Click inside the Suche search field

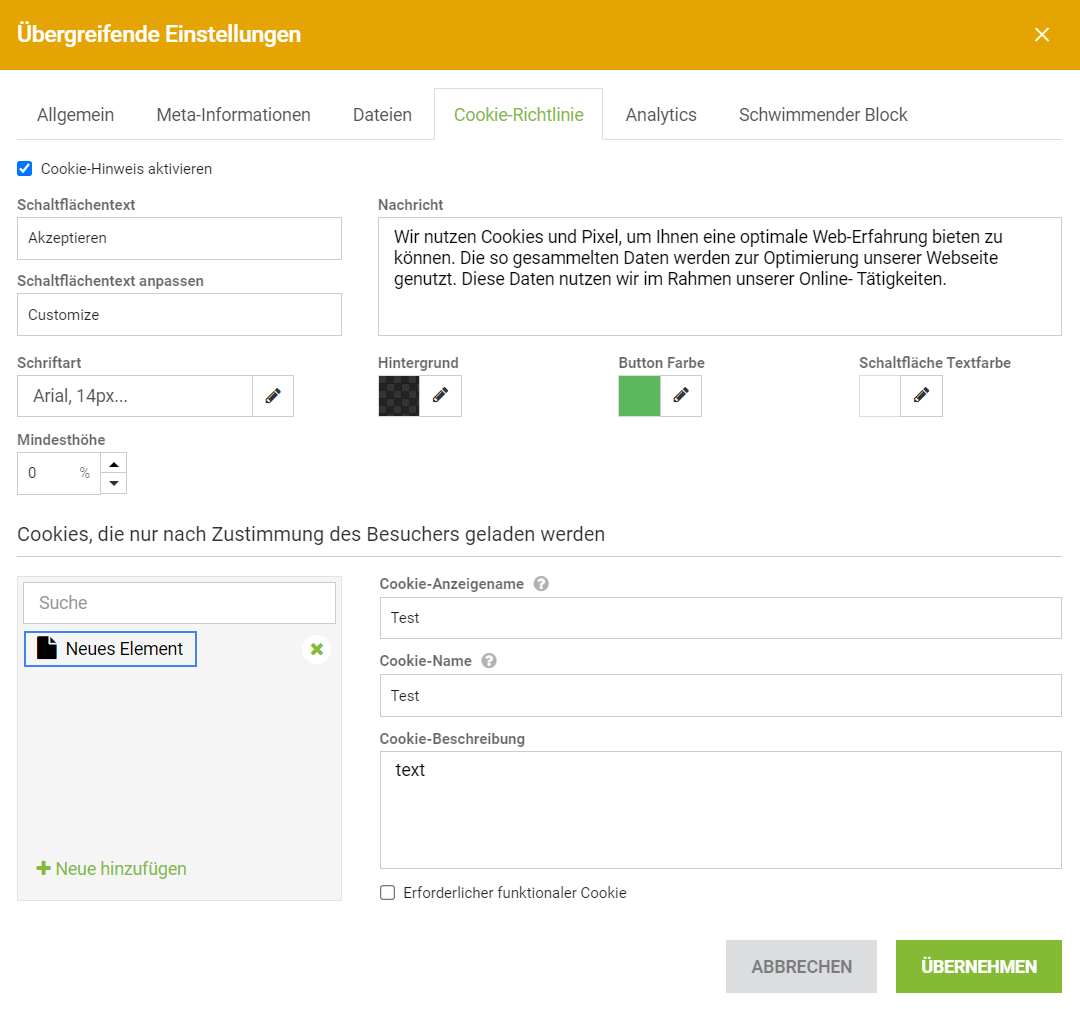point(178,602)
